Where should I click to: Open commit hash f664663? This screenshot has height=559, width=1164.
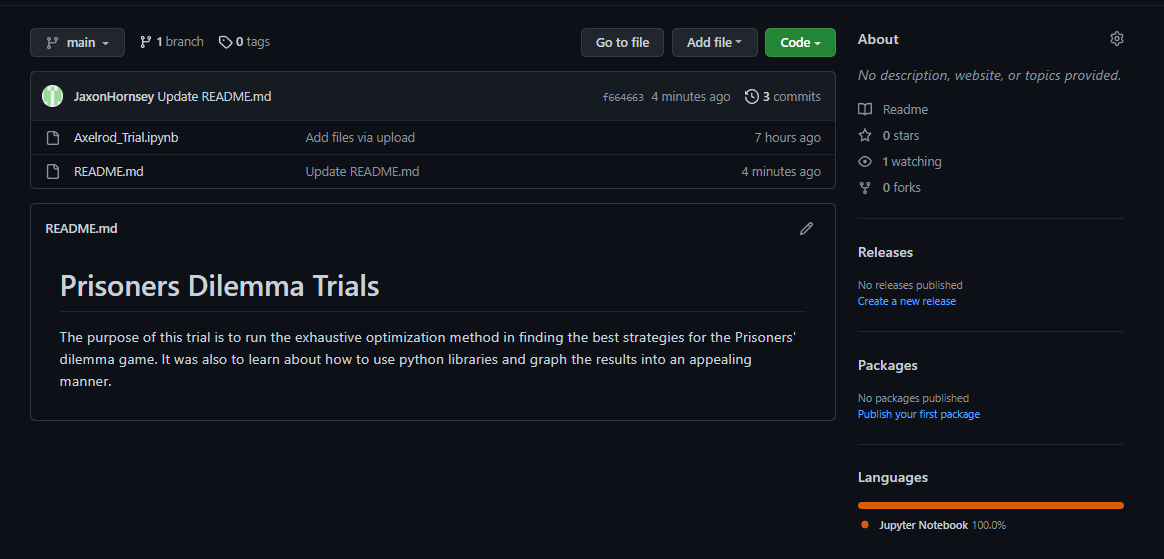[623, 98]
